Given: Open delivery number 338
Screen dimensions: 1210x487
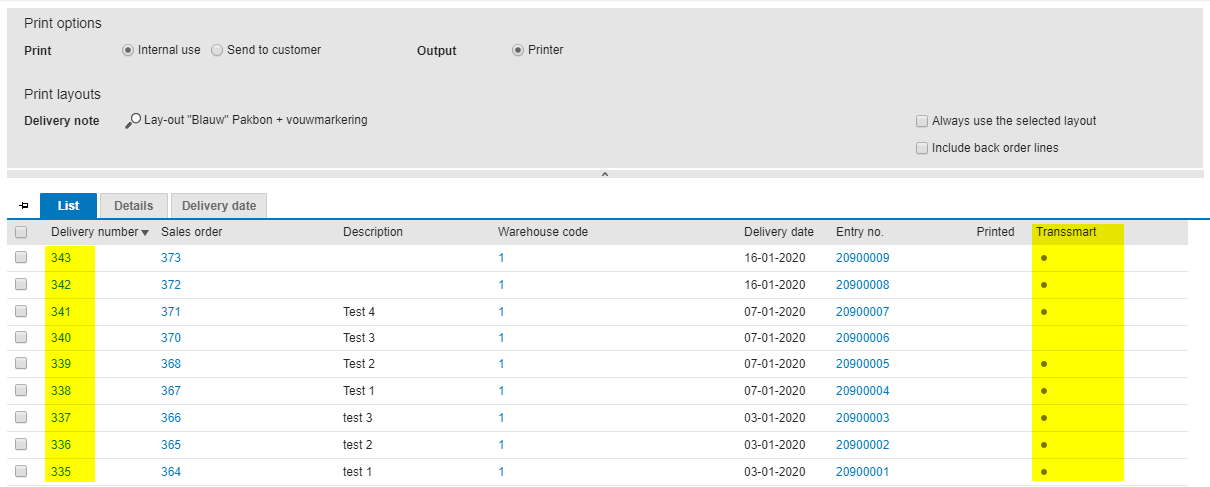Looking at the screenshot, I should point(61,392).
